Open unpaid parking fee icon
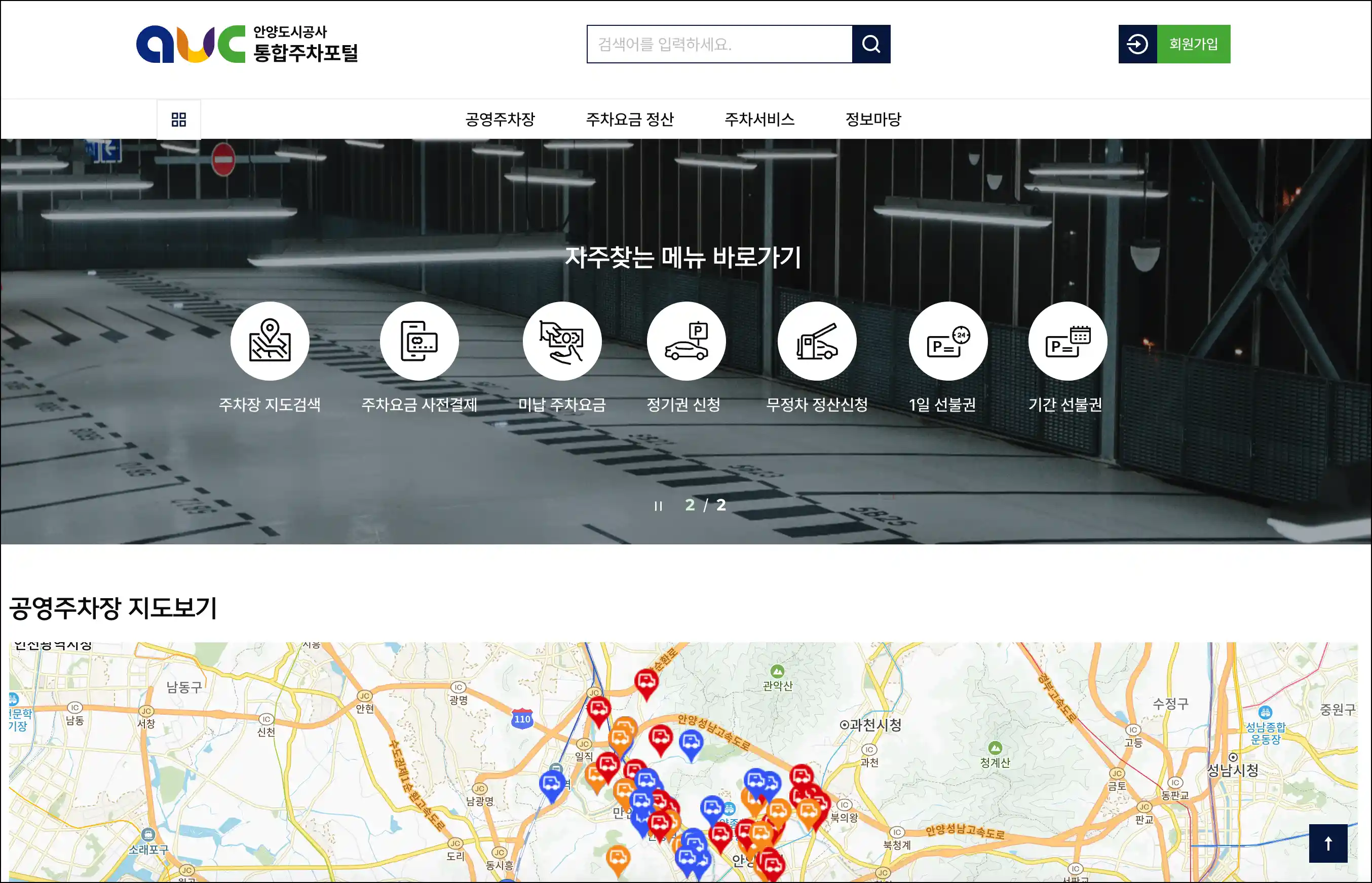Image resolution: width=1372 pixels, height=883 pixels. (562, 341)
